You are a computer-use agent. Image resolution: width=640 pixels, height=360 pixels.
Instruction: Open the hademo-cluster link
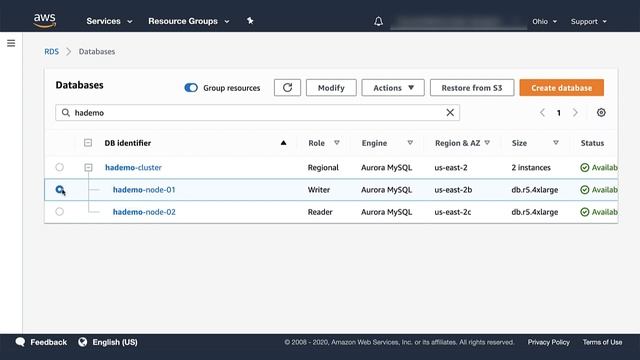click(x=133, y=167)
